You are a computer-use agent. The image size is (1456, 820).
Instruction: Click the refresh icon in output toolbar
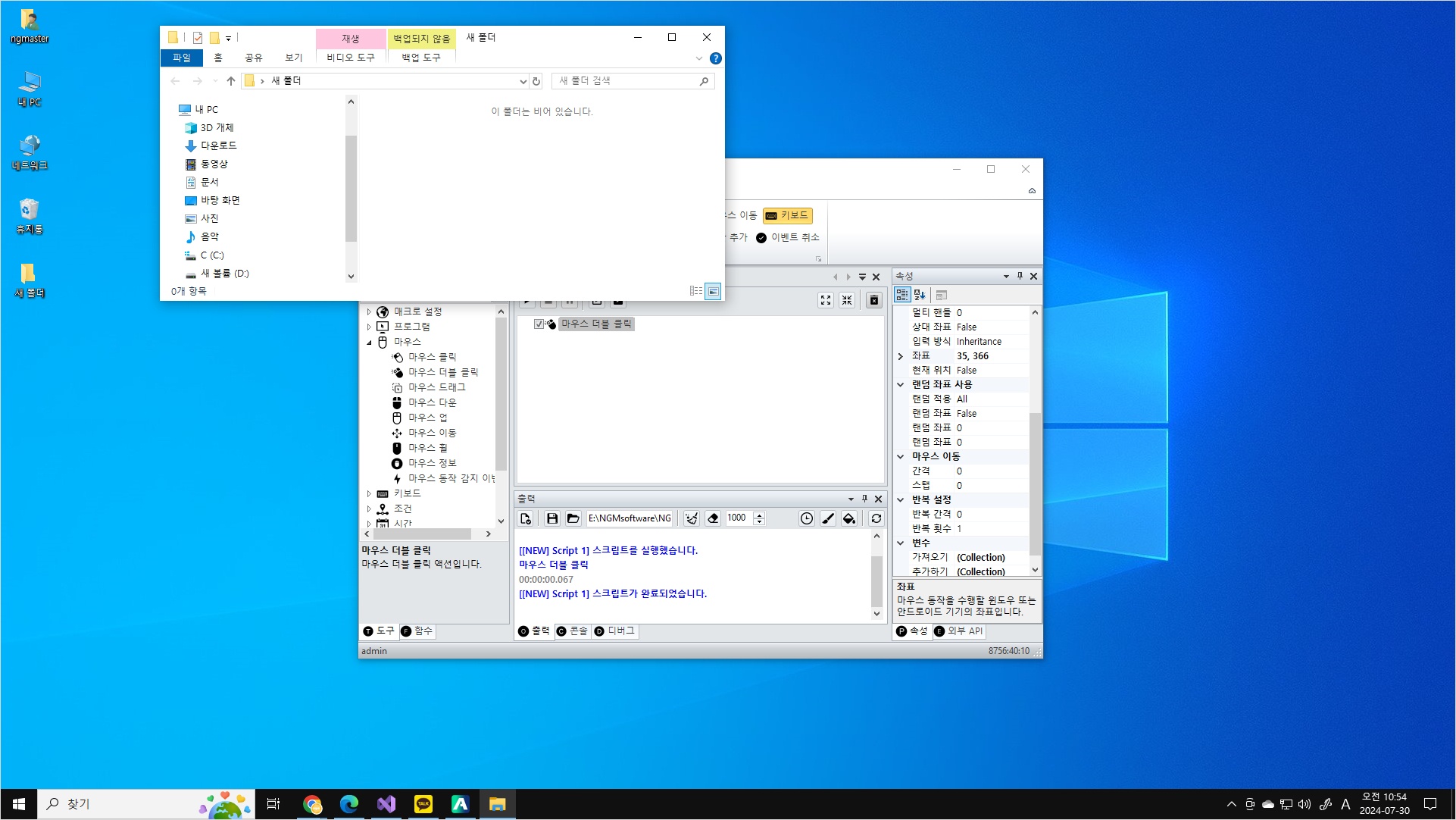click(876, 518)
